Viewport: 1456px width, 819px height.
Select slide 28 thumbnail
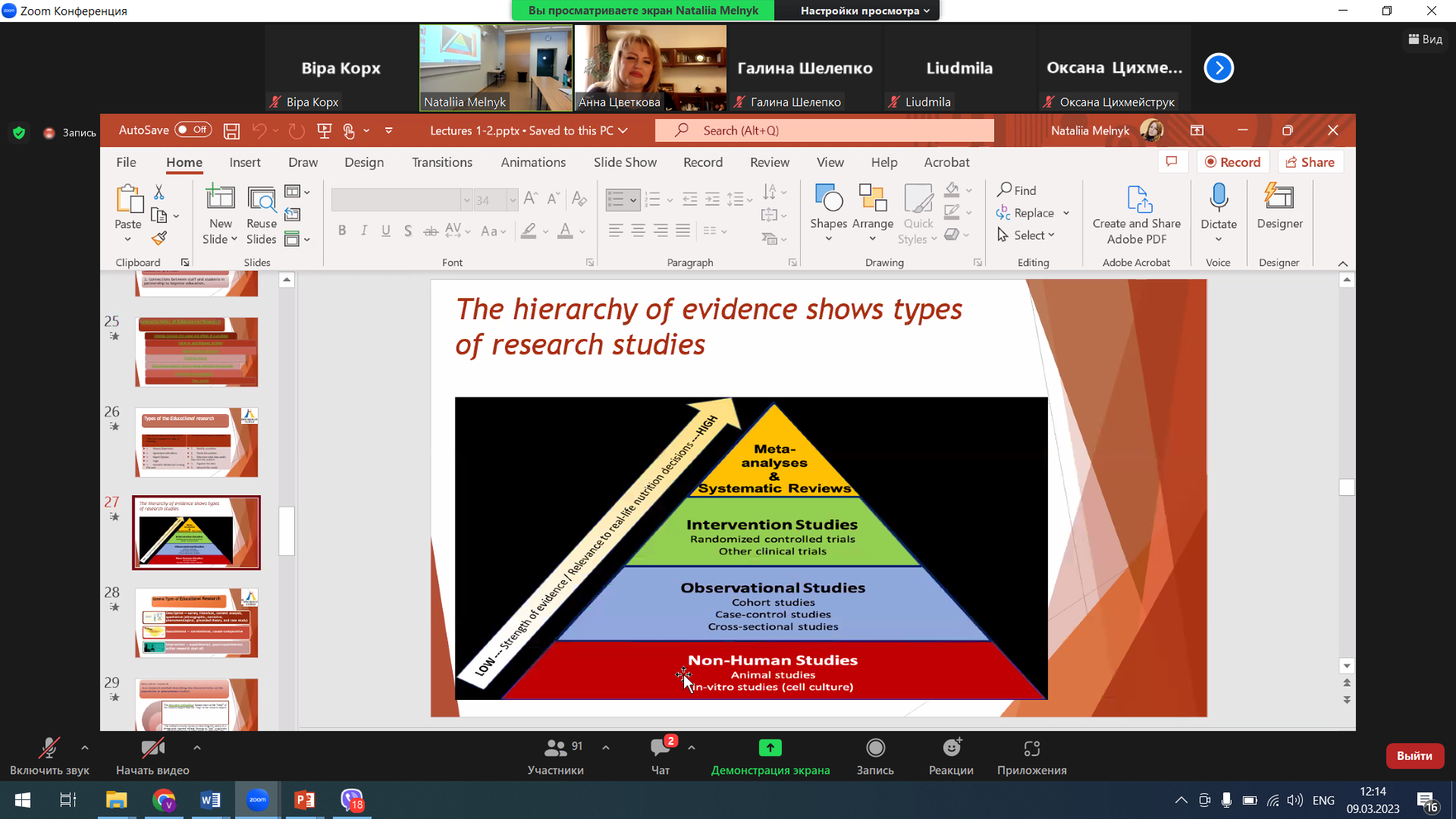pos(196,623)
